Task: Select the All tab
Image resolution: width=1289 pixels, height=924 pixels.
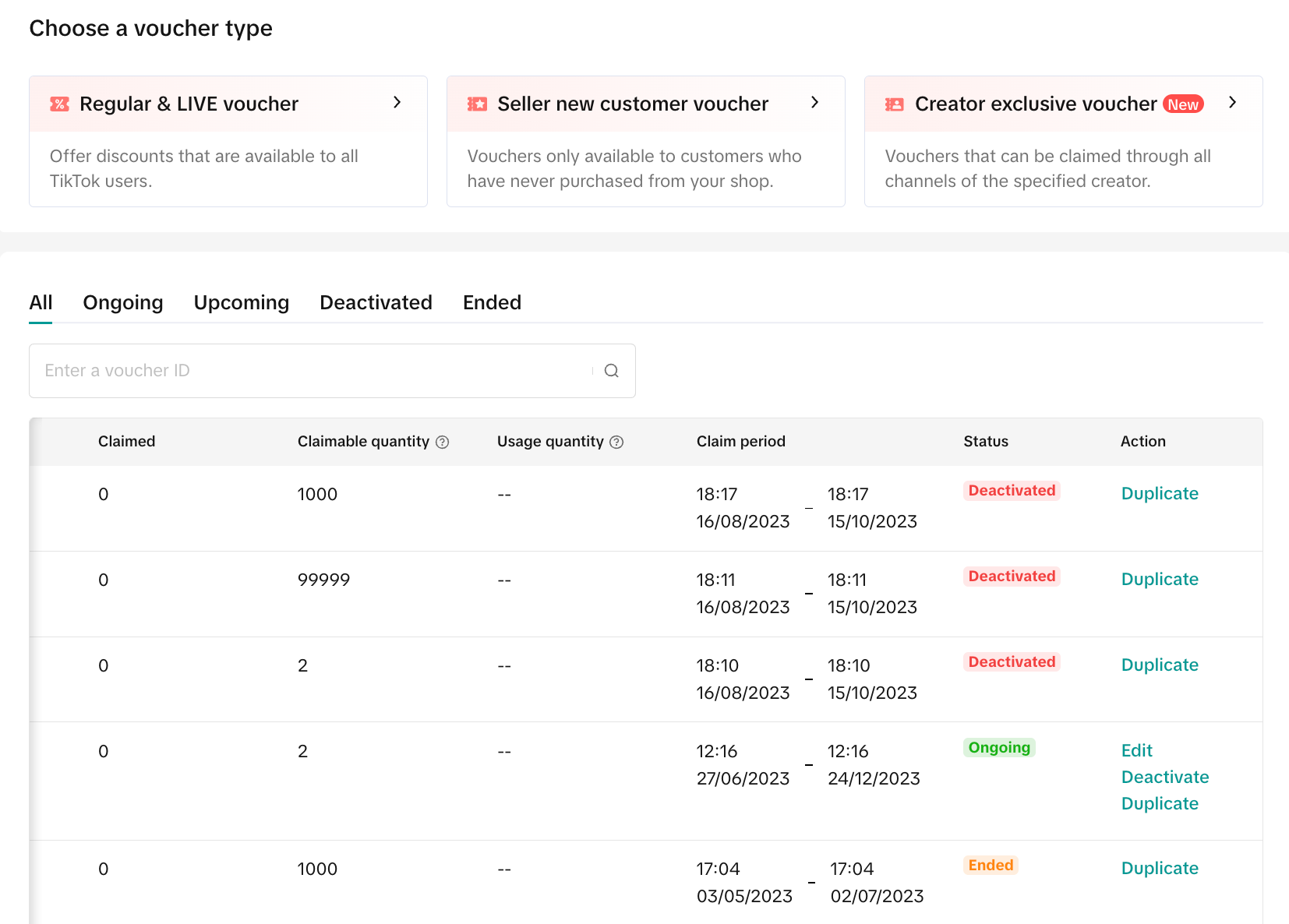Action: click(x=41, y=302)
